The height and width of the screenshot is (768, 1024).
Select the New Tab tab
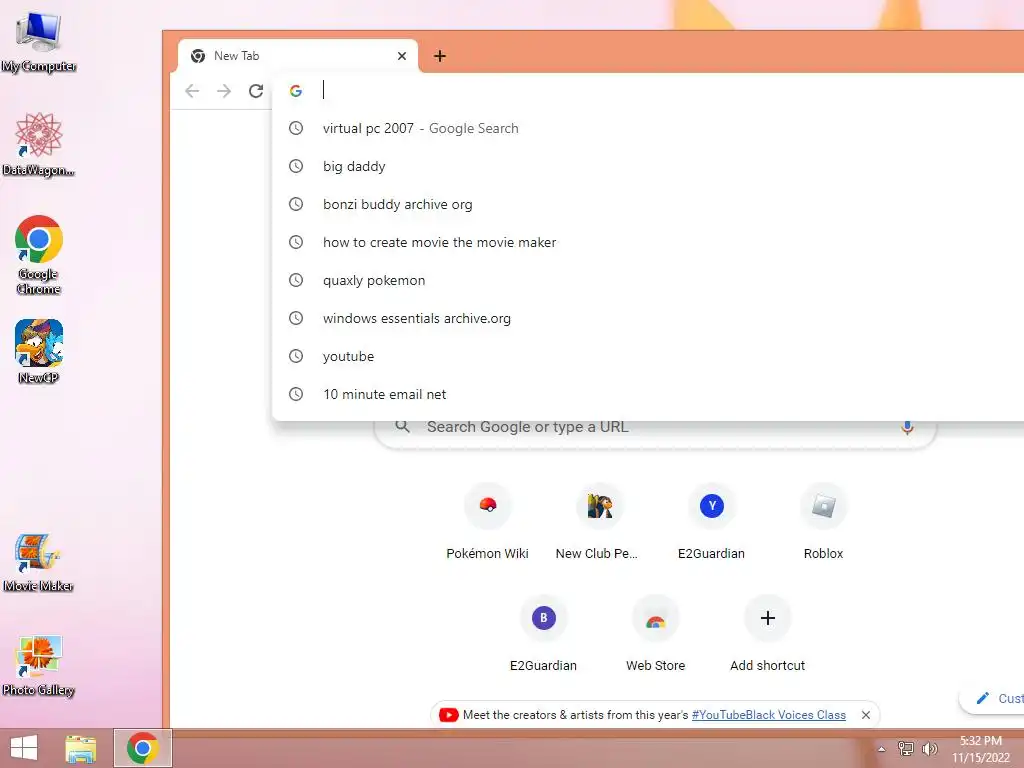point(297,56)
